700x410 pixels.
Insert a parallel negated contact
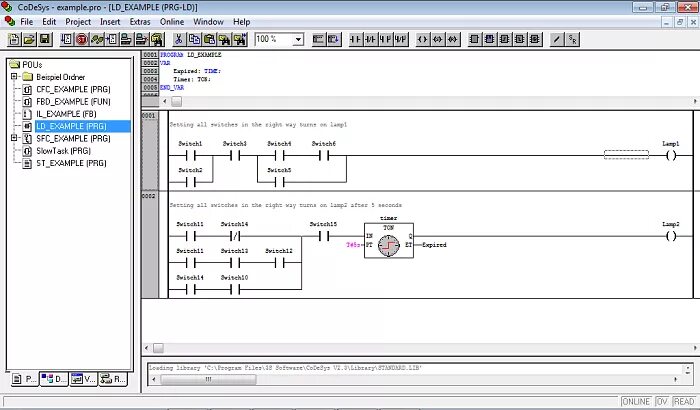(401, 39)
